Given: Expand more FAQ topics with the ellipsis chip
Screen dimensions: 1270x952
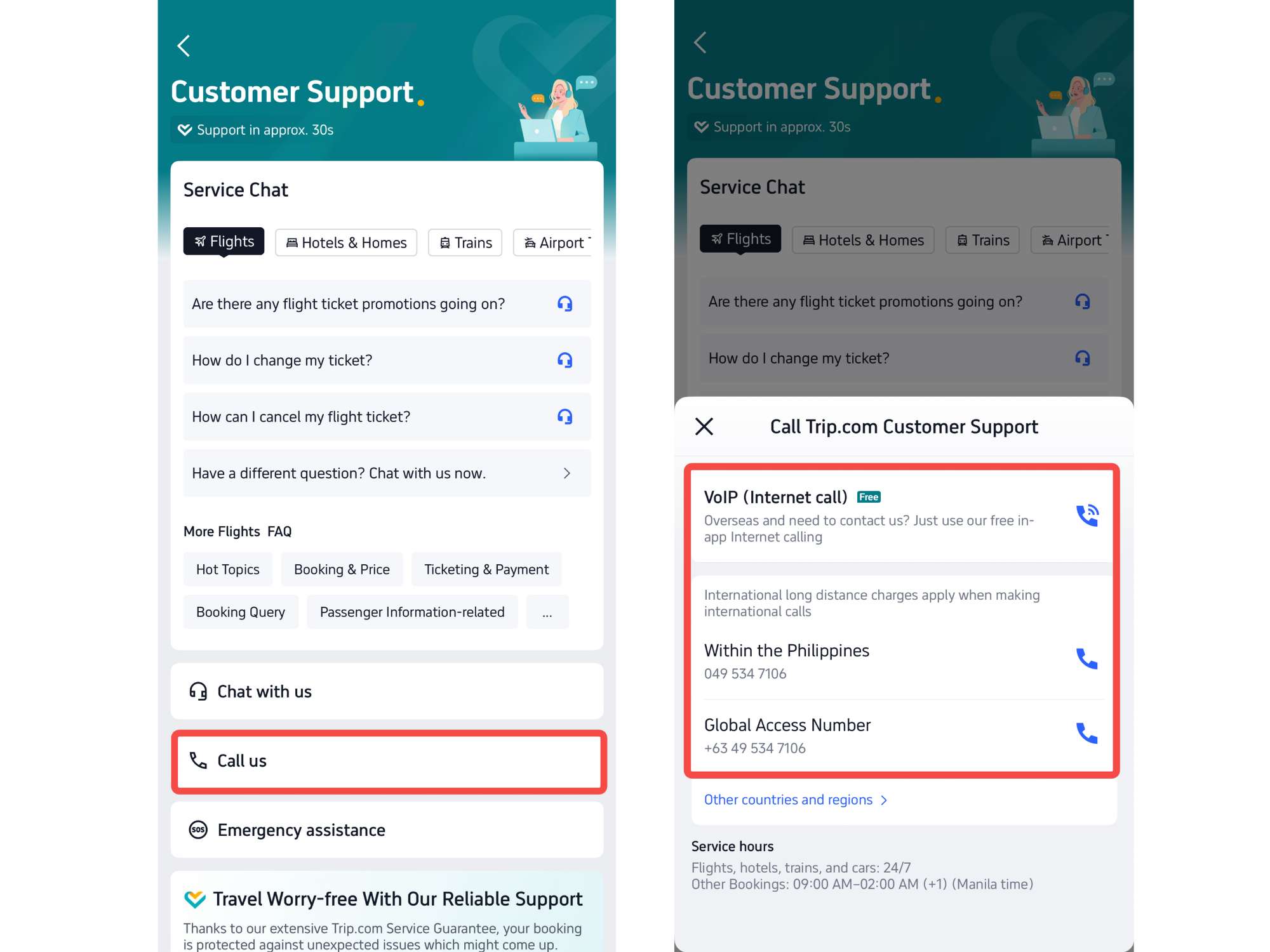Looking at the screenshot, I should (547, 612).
